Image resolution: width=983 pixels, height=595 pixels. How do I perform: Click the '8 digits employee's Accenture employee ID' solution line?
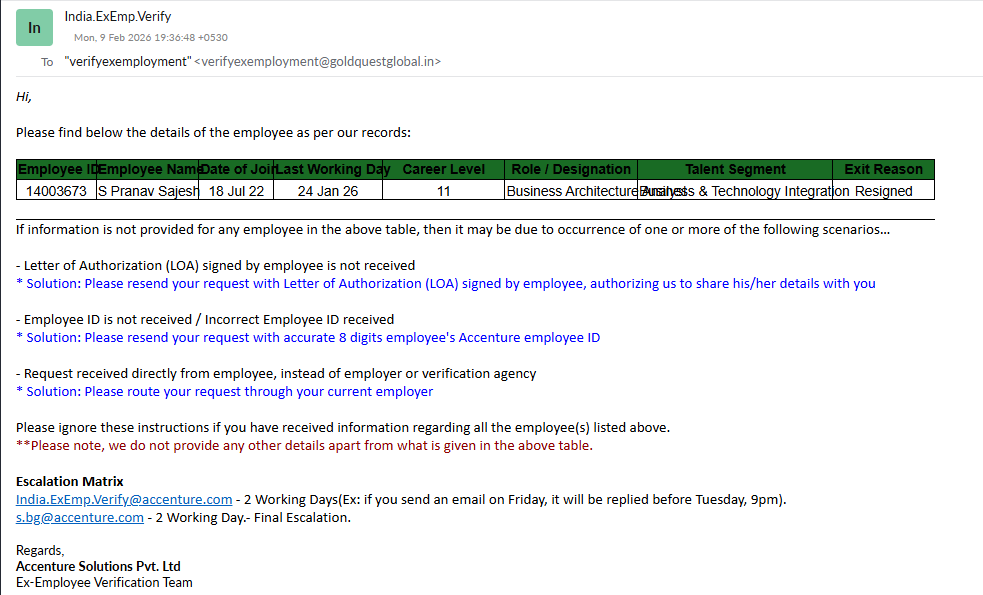(x=308, y=338)
